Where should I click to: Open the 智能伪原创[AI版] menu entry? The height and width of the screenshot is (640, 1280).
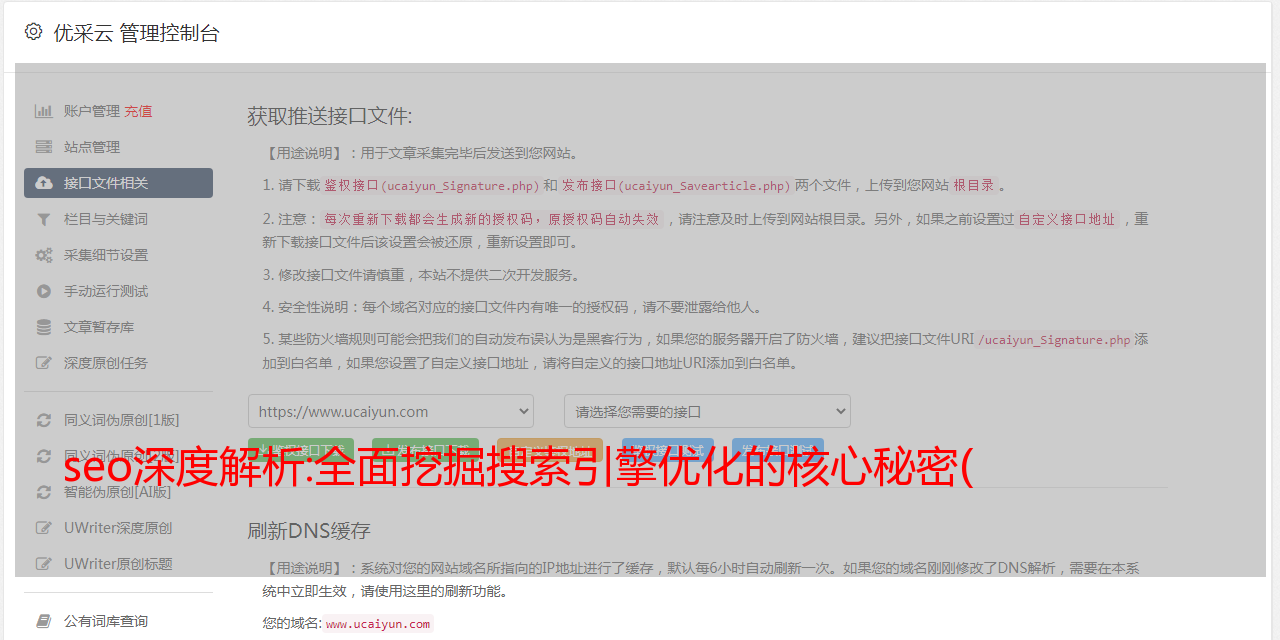click(118, 492)
